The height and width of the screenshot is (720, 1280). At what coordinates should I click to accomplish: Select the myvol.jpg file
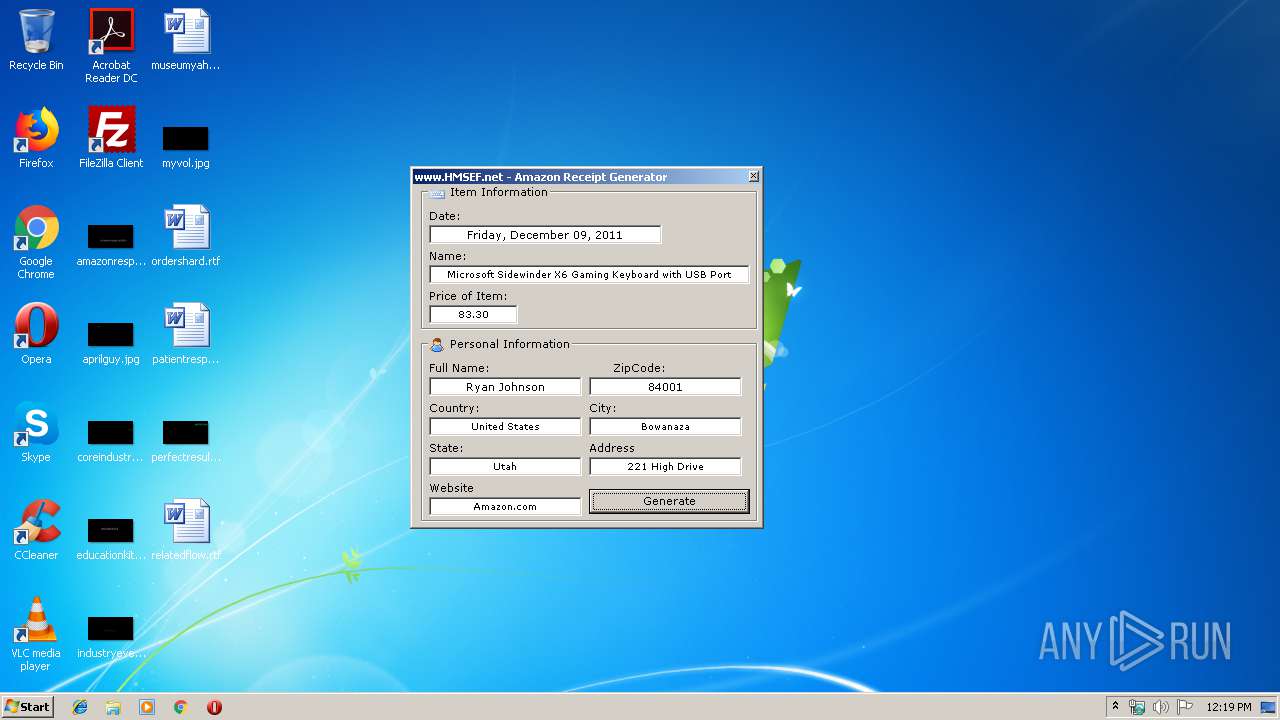186,146
